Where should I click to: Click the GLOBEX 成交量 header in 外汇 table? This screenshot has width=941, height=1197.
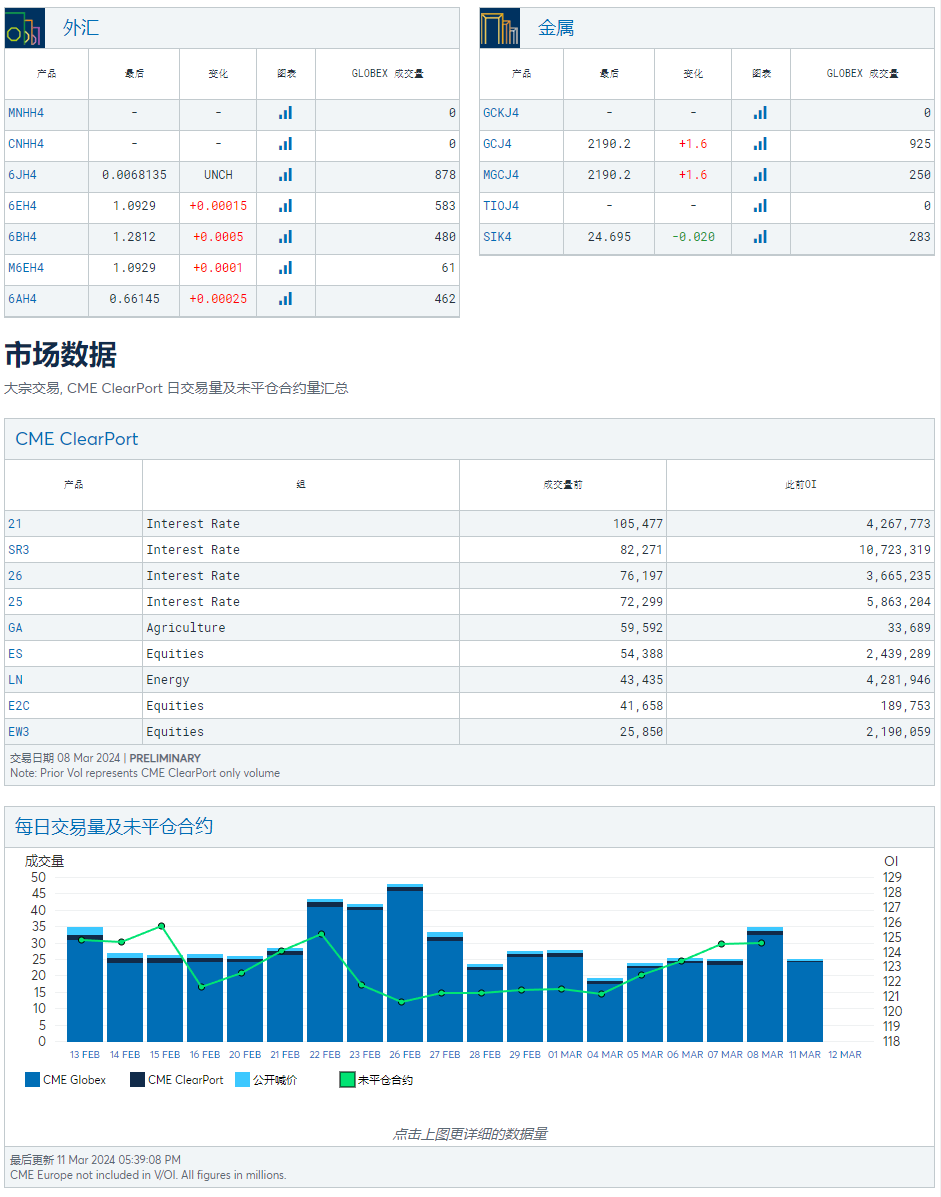(x=388, y=73)
